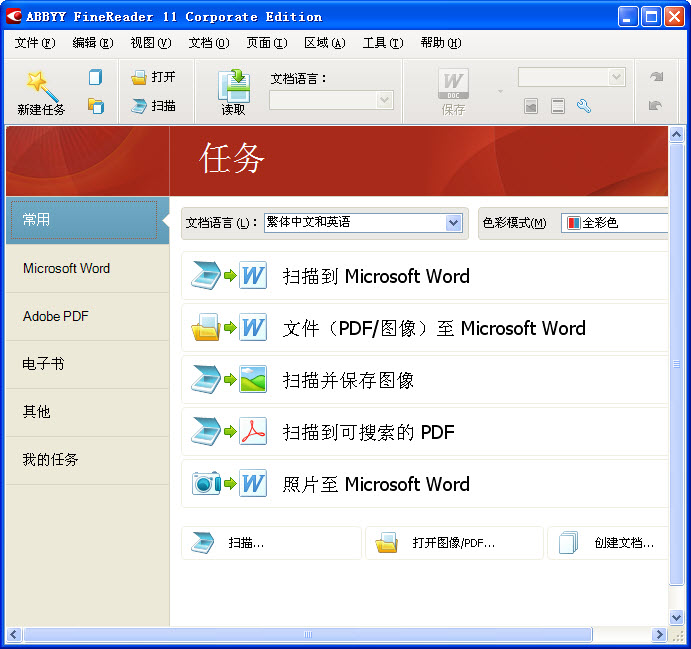Start the 照片至 Microsoft Word task
Image resolution: width=691 pixels, height=649 pixels.
425,484
